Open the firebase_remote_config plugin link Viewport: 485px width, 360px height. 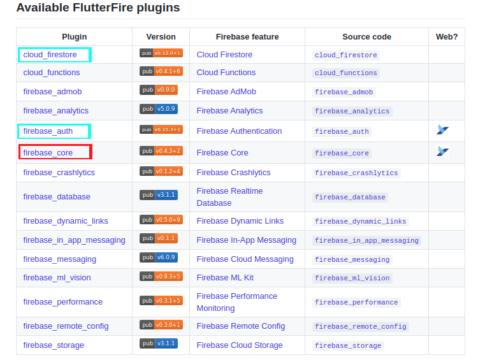tap(66, 326)
